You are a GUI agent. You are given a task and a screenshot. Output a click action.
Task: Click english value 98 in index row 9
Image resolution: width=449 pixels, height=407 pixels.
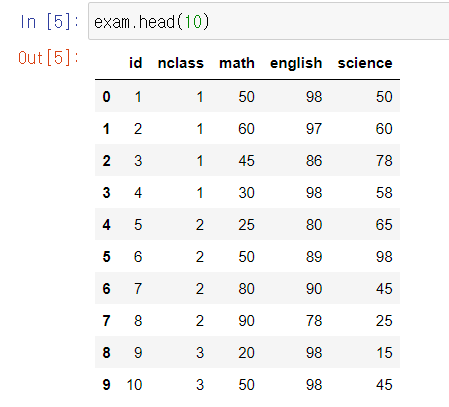pyautogui.click(x=314, y=385)
